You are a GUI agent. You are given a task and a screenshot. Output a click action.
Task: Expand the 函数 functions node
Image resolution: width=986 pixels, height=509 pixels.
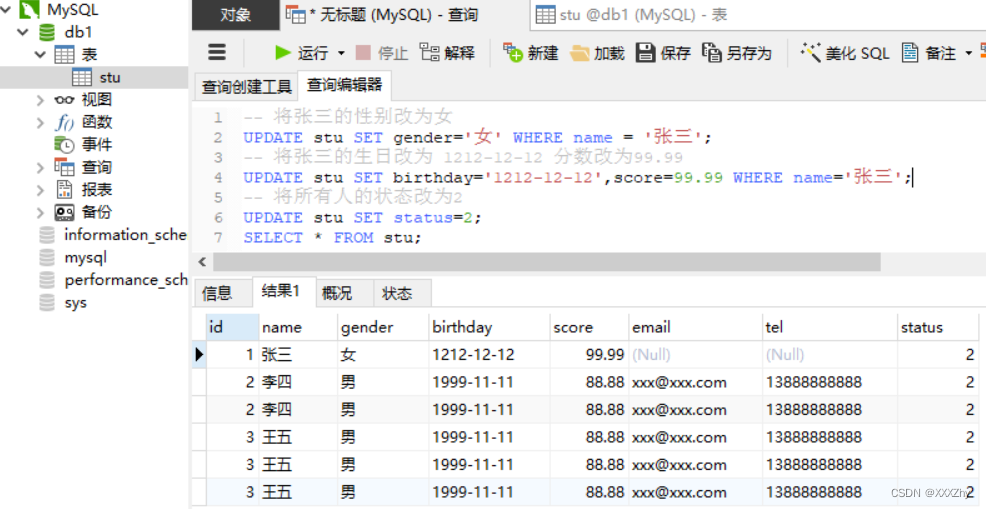pos(40,122)
